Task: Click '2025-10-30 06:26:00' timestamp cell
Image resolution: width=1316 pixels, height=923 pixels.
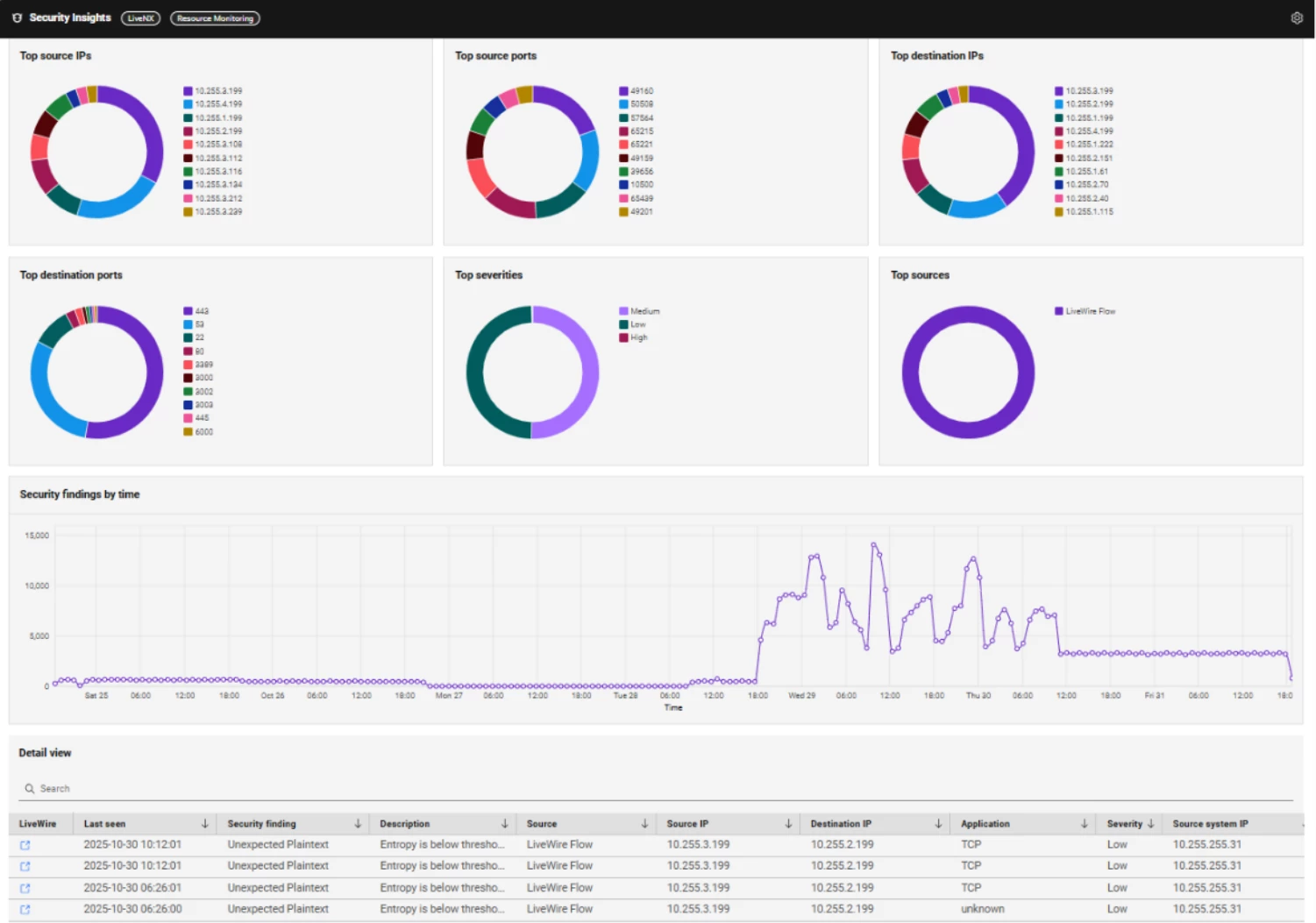Action: [132, 909]
